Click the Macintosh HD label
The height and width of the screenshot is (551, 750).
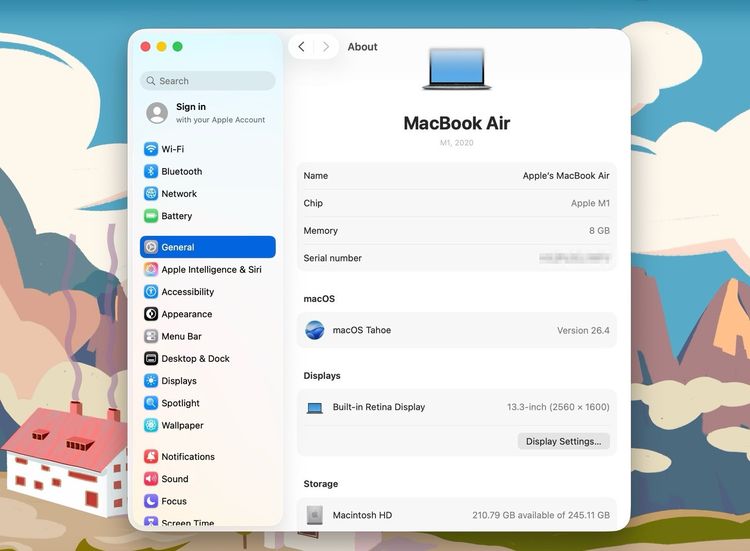point(362,515)
